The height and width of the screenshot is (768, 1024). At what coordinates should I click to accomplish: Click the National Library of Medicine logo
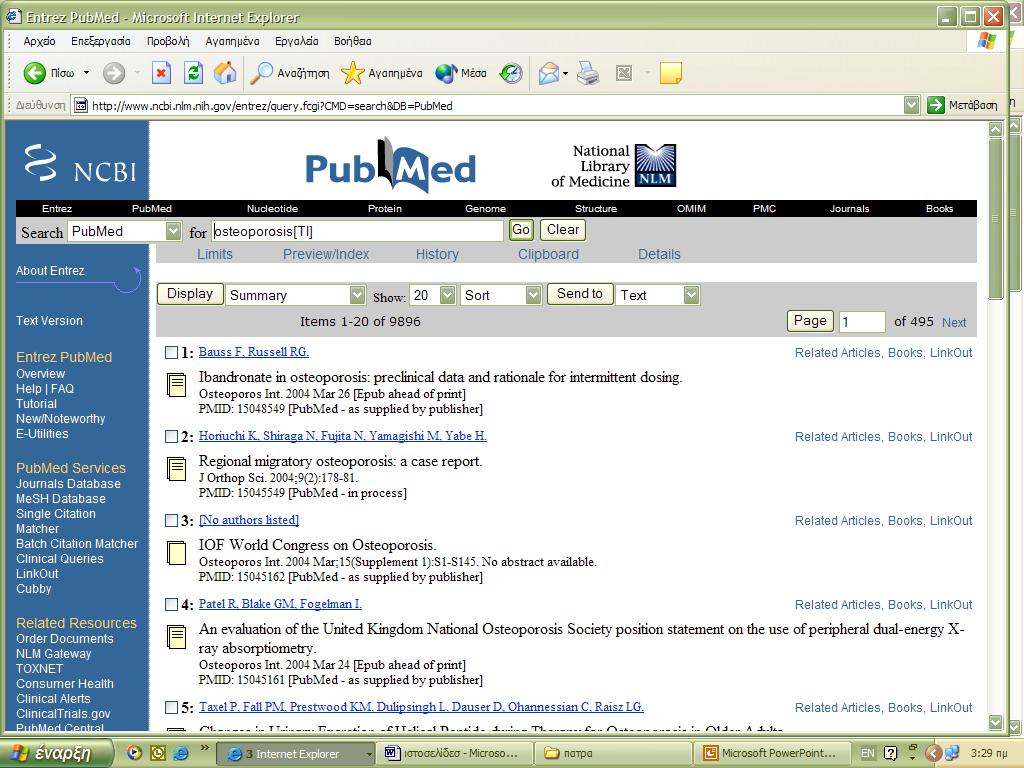point(613,166)
